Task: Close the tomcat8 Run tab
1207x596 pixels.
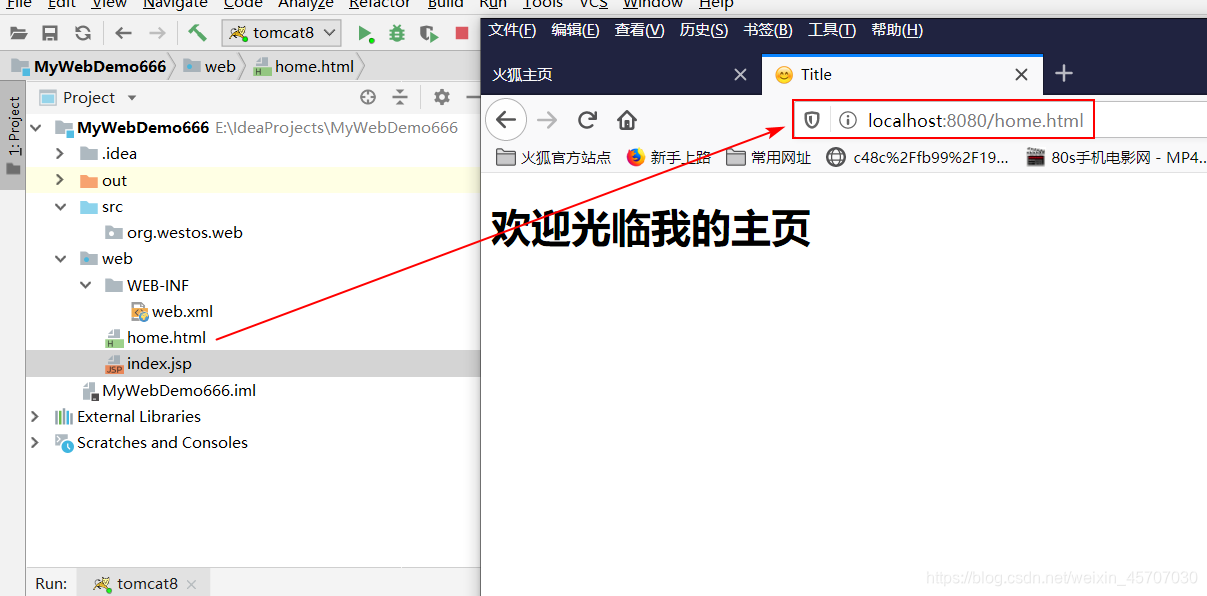Action: pos(192,584)
